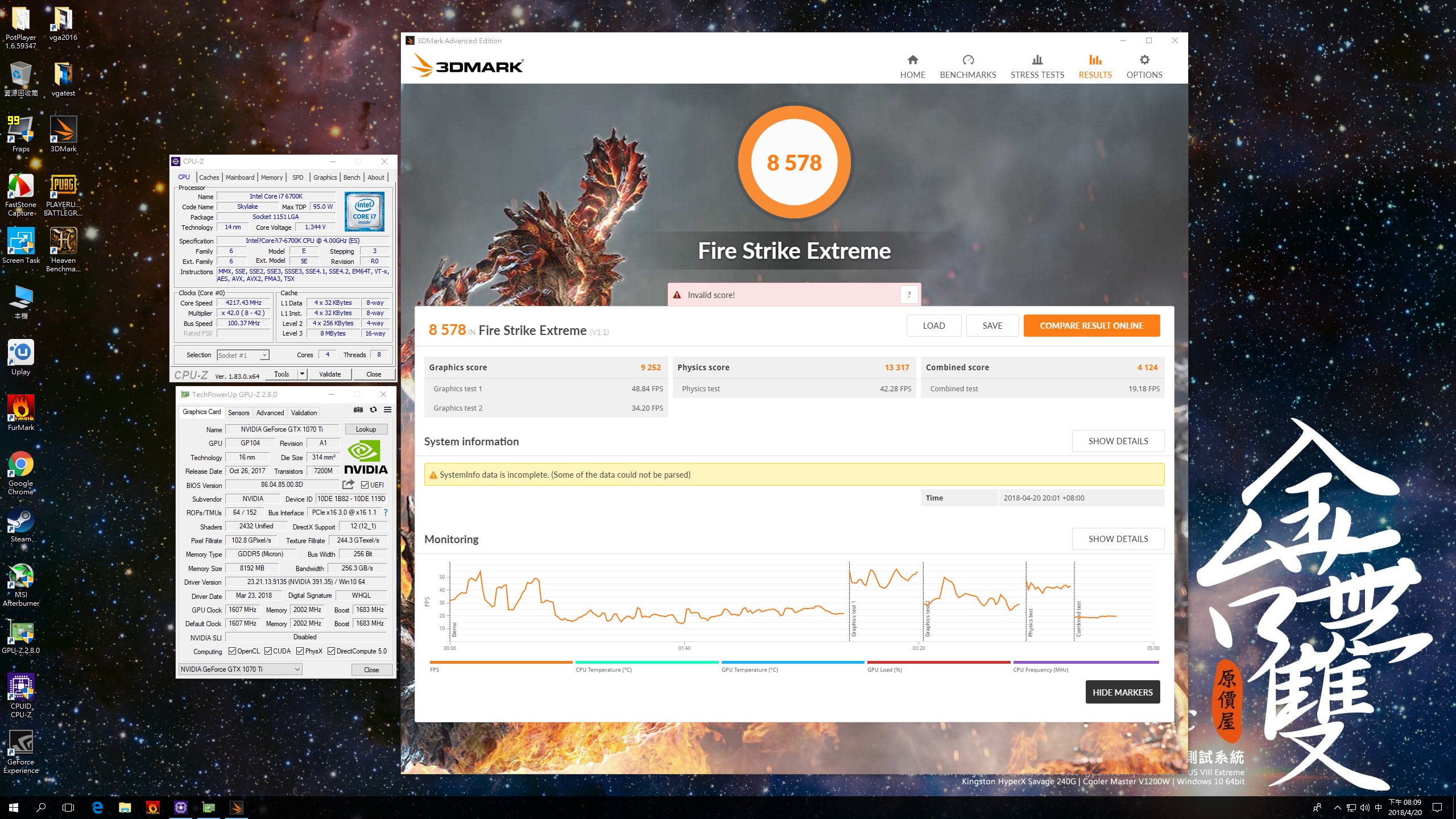The width and height of the screenshot is (1456, 819).
Task: Launch CPUID CPU-Z desktop shortcut
Action: pos(21,696)
